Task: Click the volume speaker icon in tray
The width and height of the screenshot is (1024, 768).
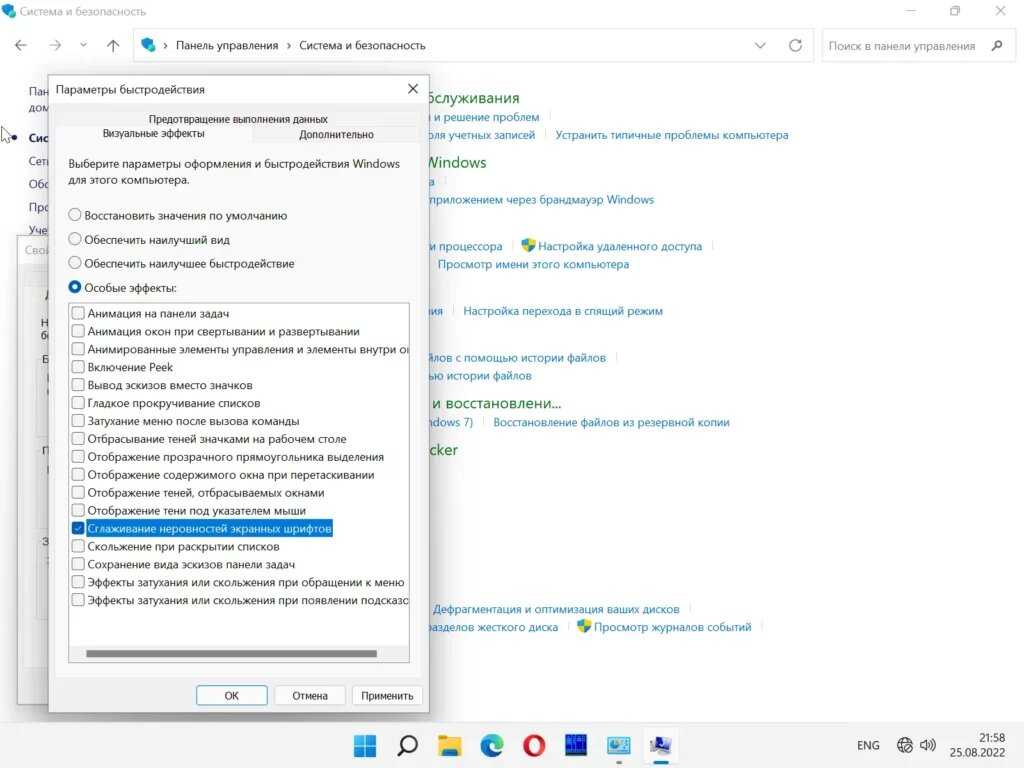Action: 928,745
